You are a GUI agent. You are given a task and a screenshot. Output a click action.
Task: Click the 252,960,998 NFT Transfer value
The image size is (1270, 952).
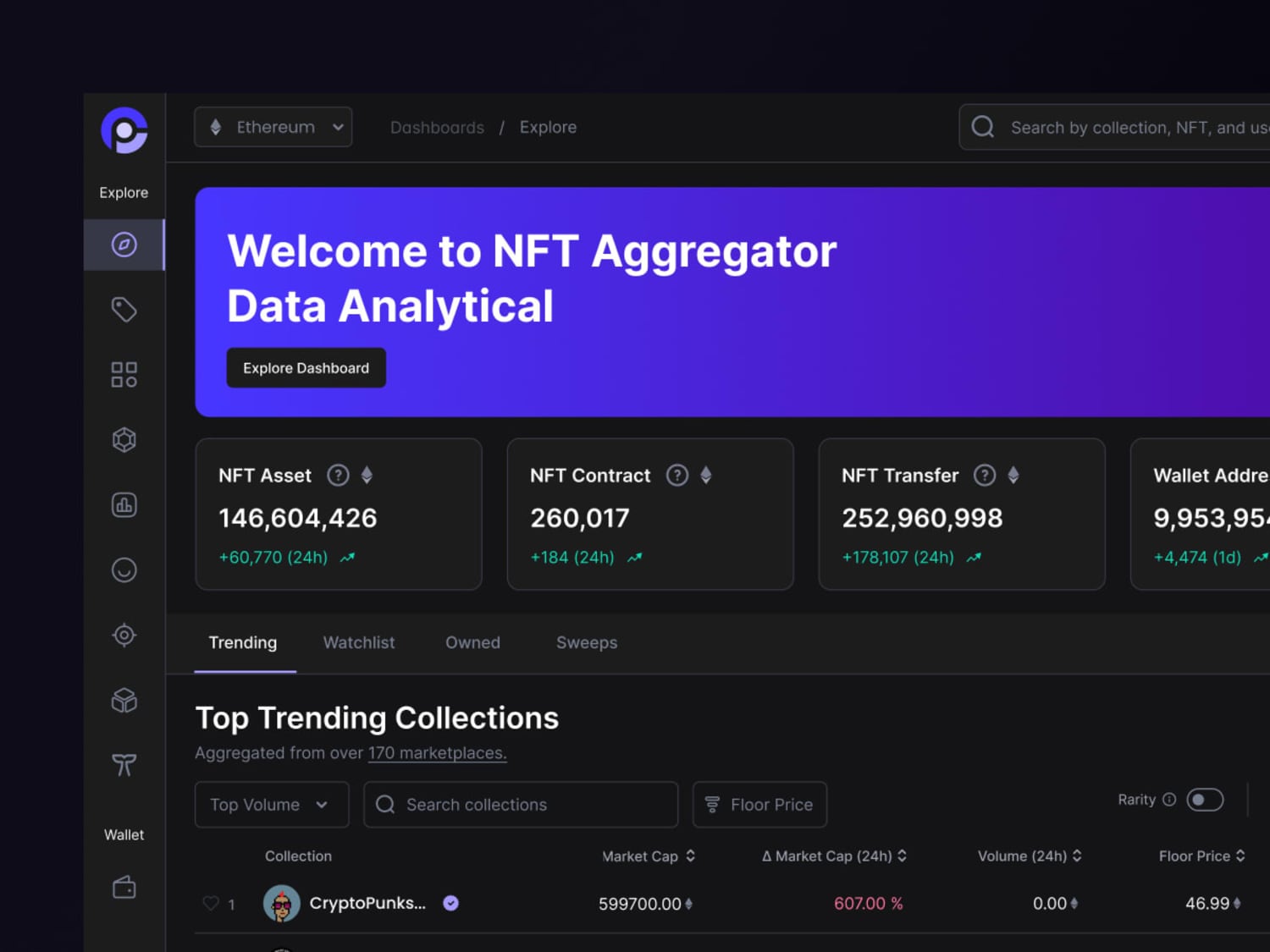[922, 518]
